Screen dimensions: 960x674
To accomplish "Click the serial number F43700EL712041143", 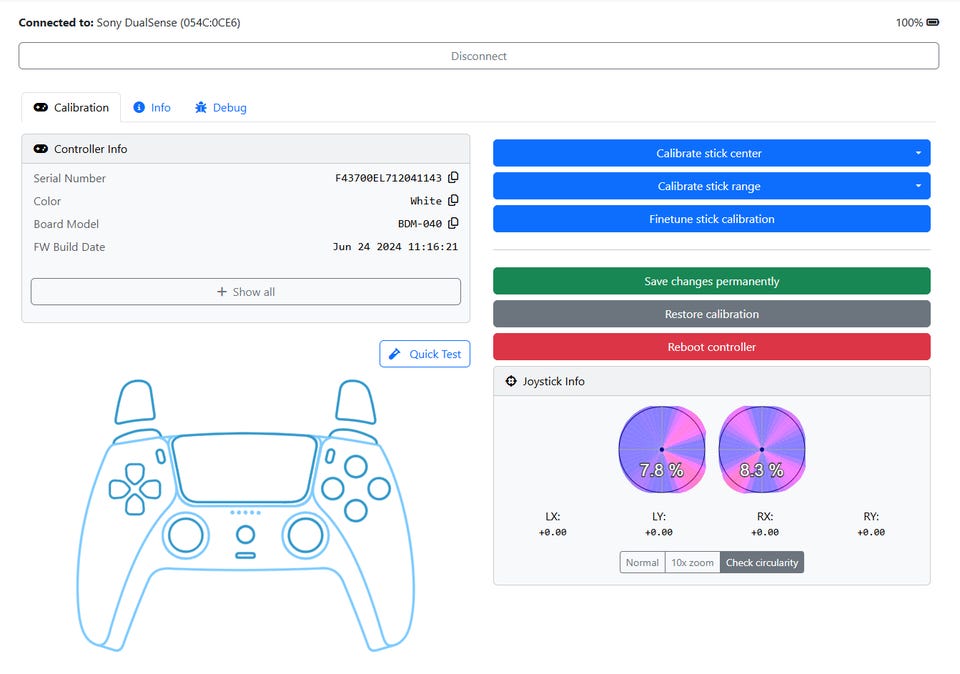I will pyautogui.click(x=388, y=178).
